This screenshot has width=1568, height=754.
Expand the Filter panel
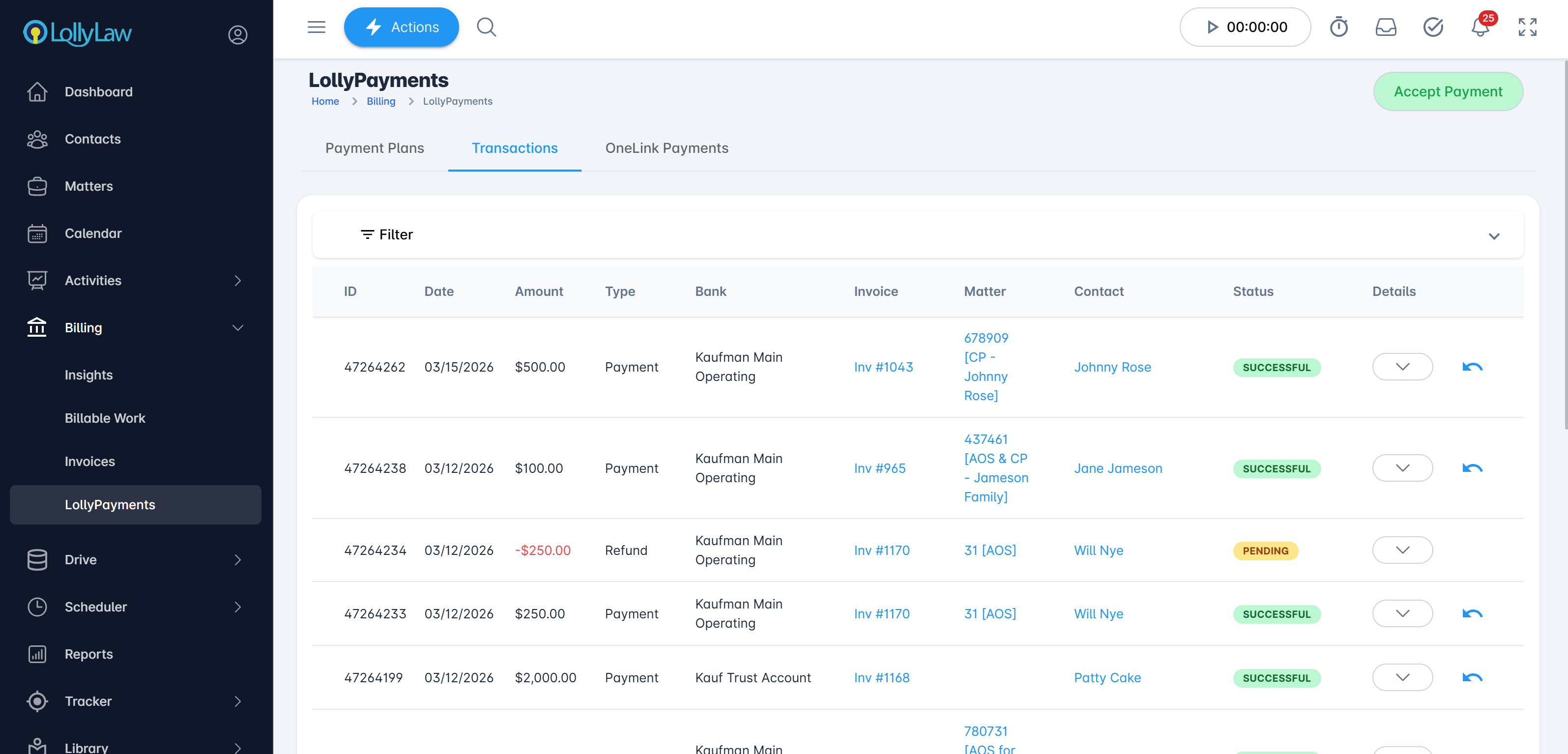point(1493,235)
